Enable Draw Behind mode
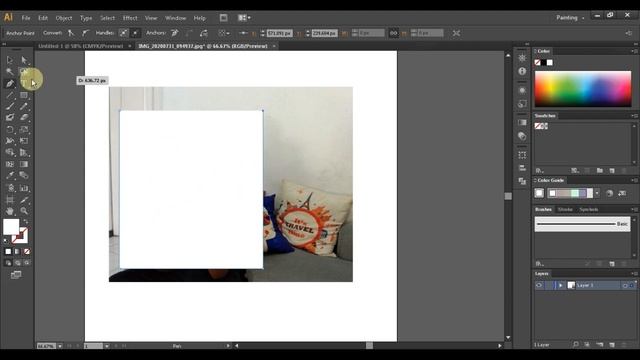Viewport: 640px width, 360px height. point(18,263)
